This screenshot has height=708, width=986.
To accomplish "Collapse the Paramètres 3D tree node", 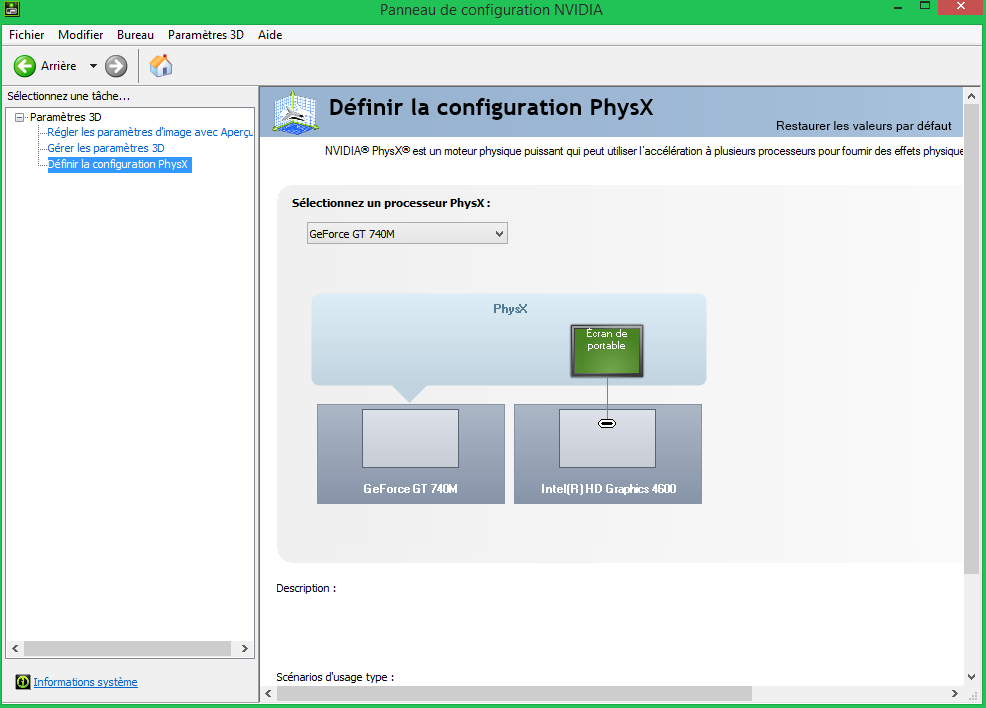I will (19, 117).
